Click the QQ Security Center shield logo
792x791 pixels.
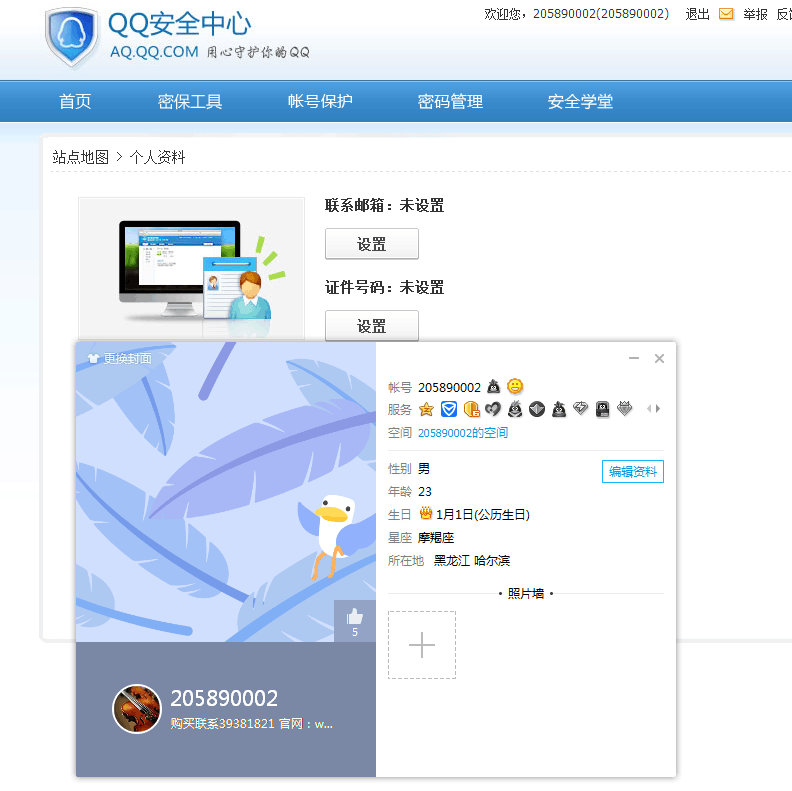71,36
